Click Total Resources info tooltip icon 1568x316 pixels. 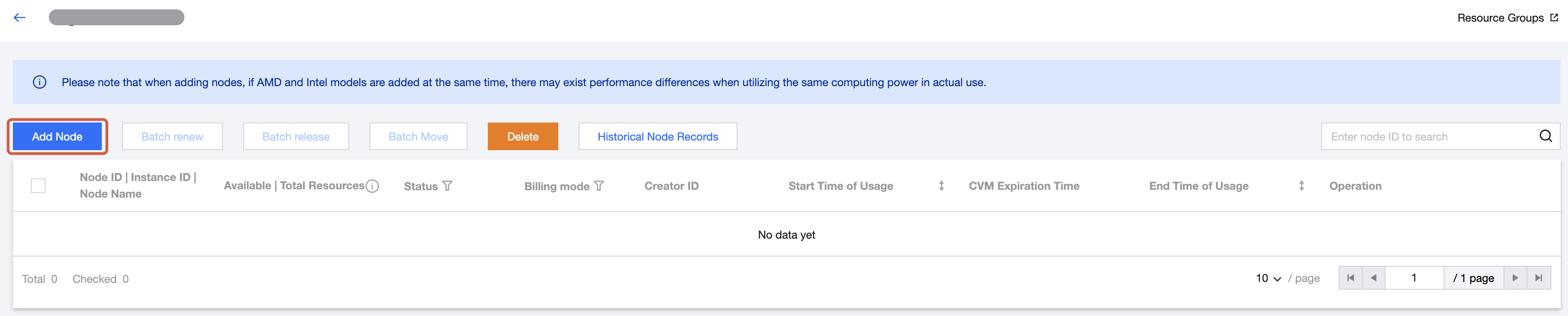pyautogui.click(x=372, y=186)
